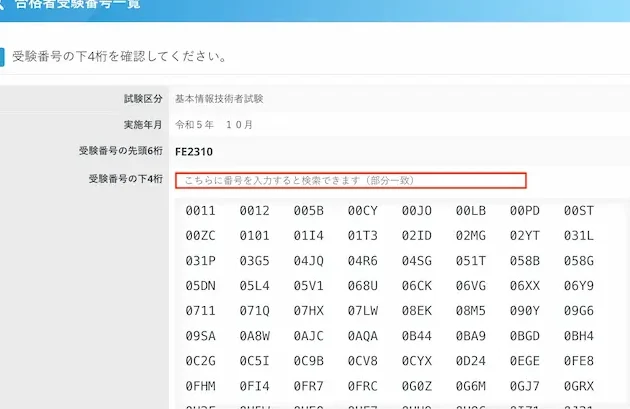630x409 pixels.
Task: Select exam number 00JO
Action: [417, 211]
